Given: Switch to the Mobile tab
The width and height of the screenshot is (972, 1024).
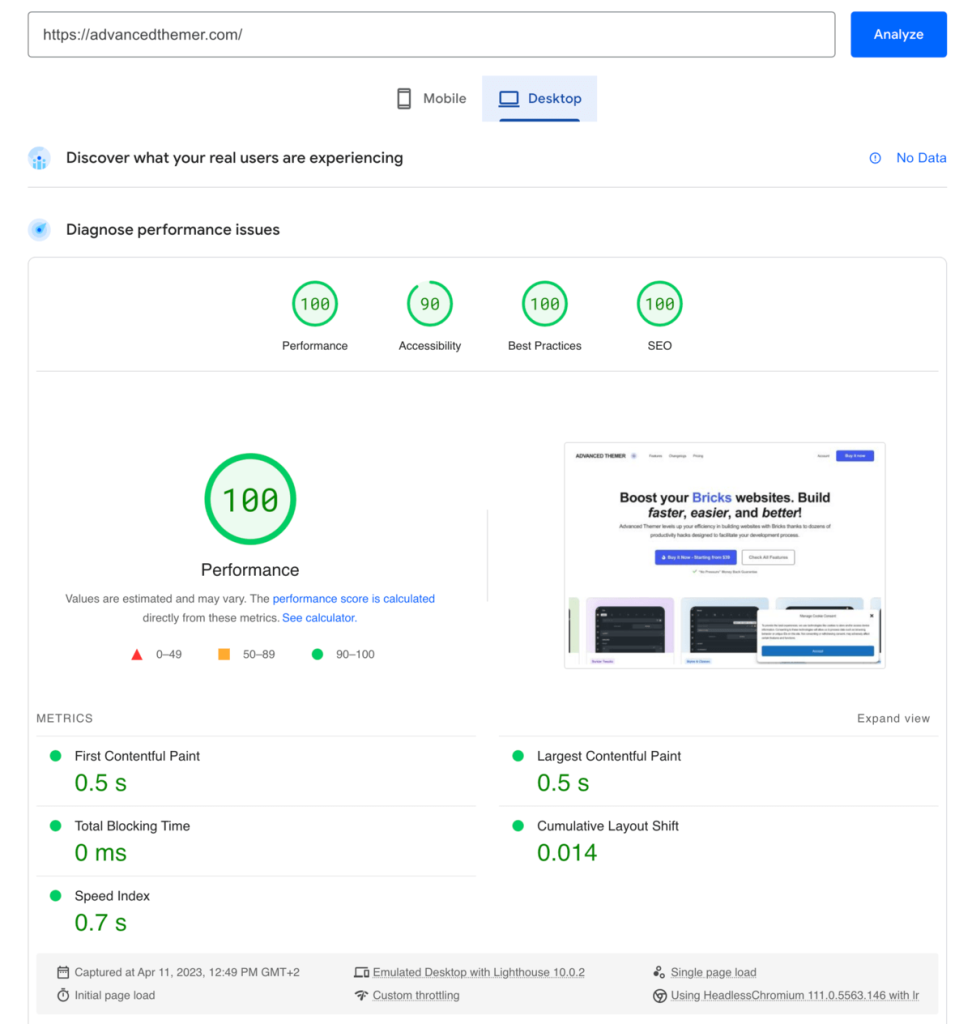Looking at the screenshot, I should pyautogui.click(x=430, y=98).
